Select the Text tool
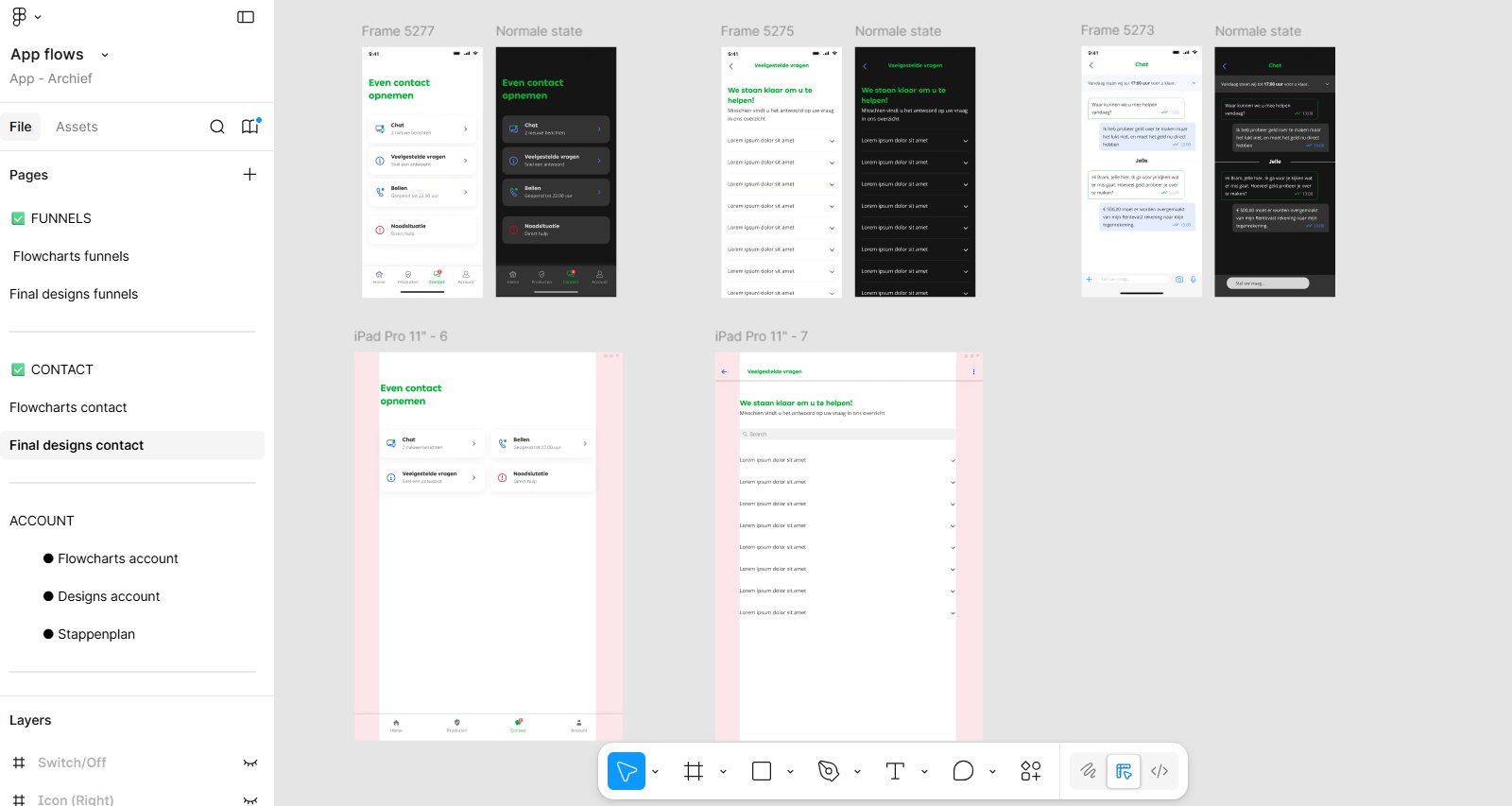This screenshot has width=1512, height=806. [896, 771]
